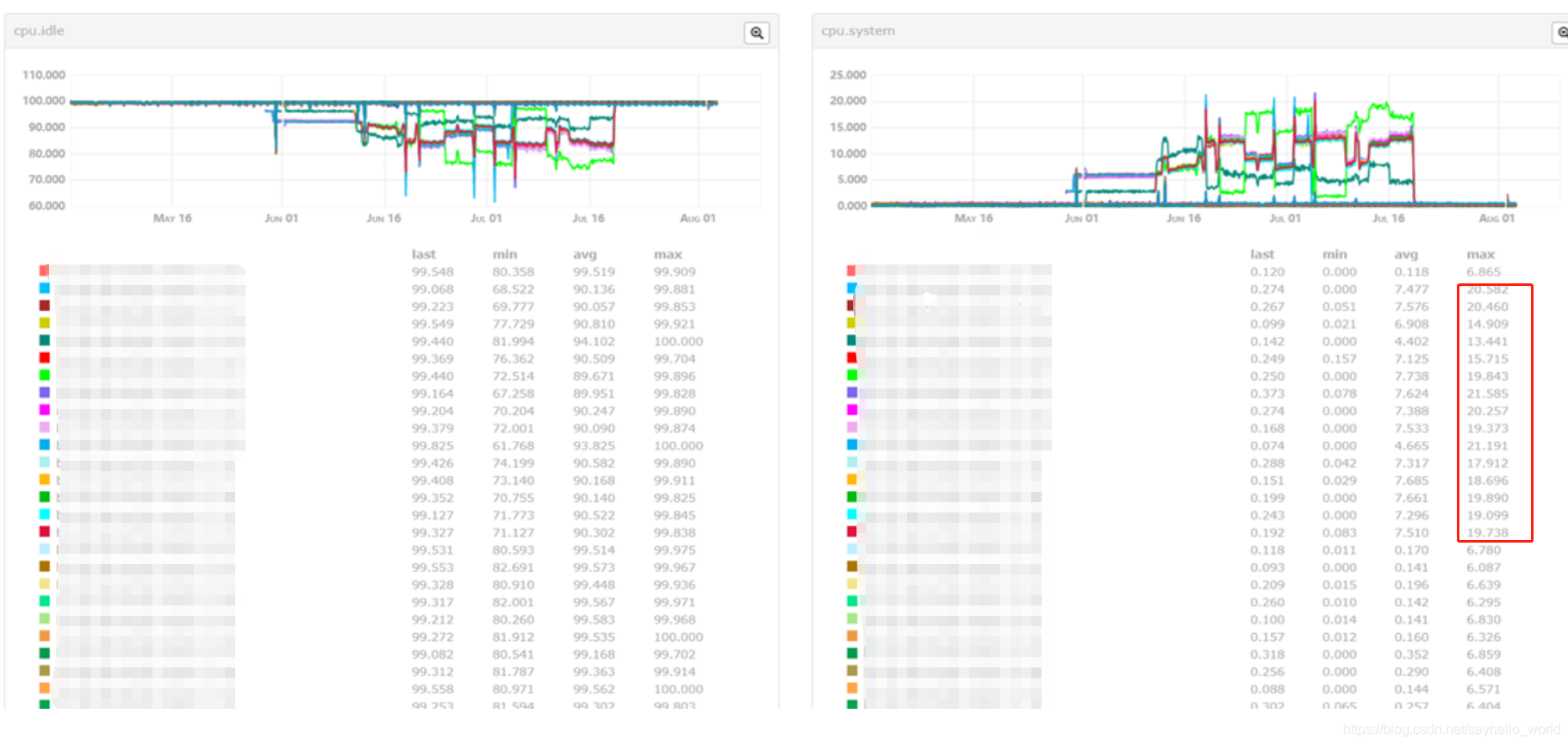
Task: Select the min value 61.768 in cpu.idle
Action: click(513, 445)
